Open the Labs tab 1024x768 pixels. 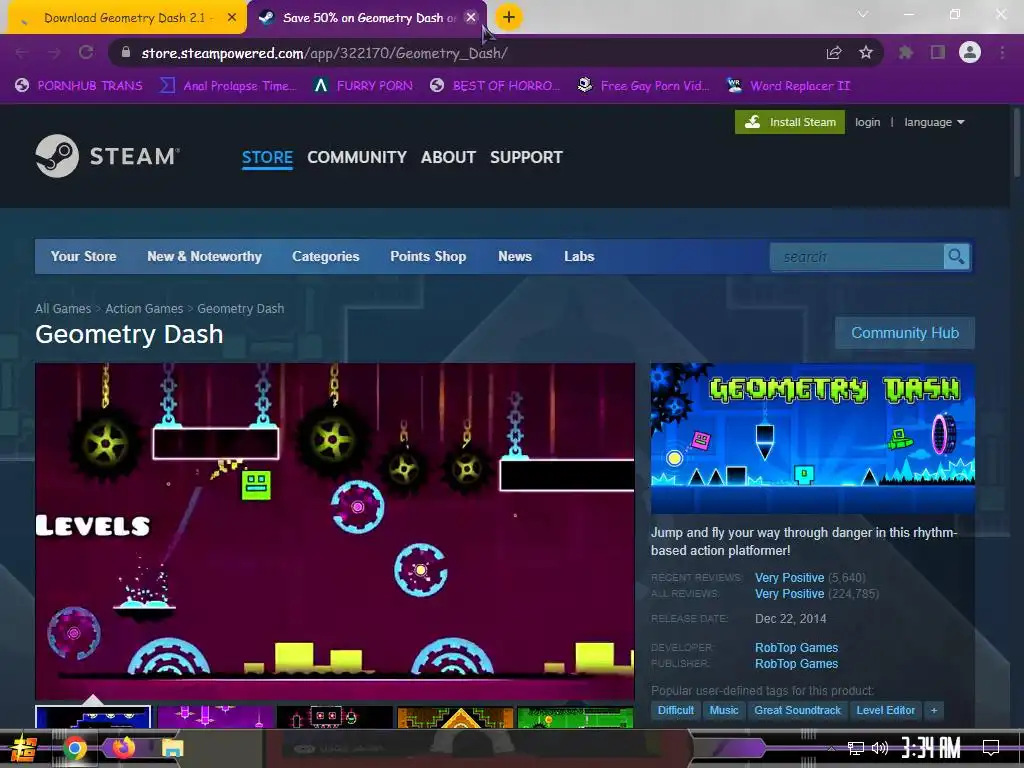(579, 257)
